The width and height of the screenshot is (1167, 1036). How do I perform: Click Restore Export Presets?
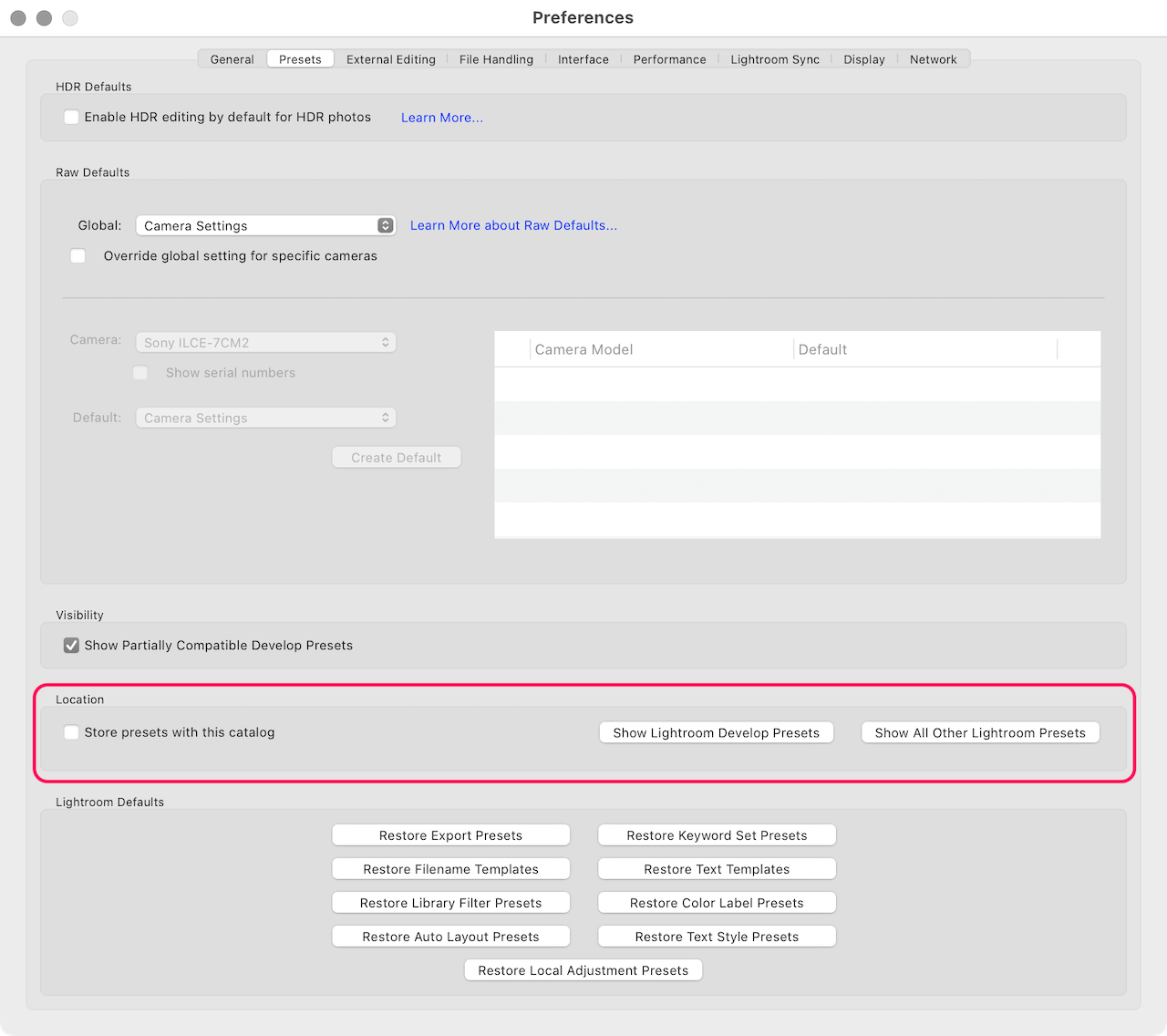pos(451,835)
